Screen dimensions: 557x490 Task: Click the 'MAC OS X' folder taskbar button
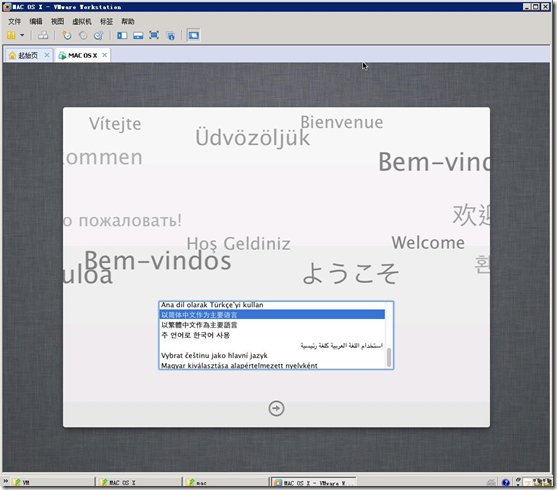tap(140, 483)
